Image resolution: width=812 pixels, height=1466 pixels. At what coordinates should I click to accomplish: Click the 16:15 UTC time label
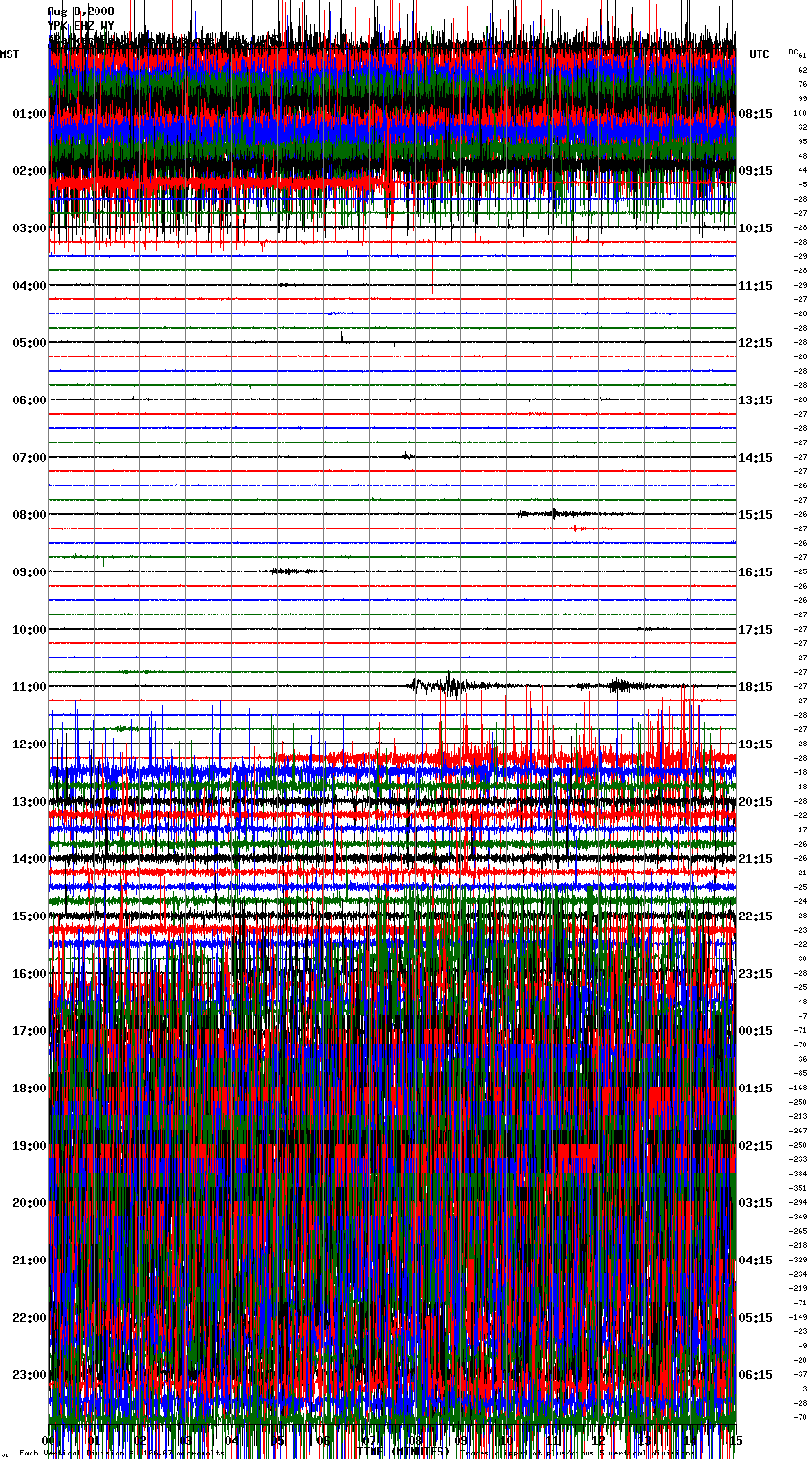pos(756,572)
